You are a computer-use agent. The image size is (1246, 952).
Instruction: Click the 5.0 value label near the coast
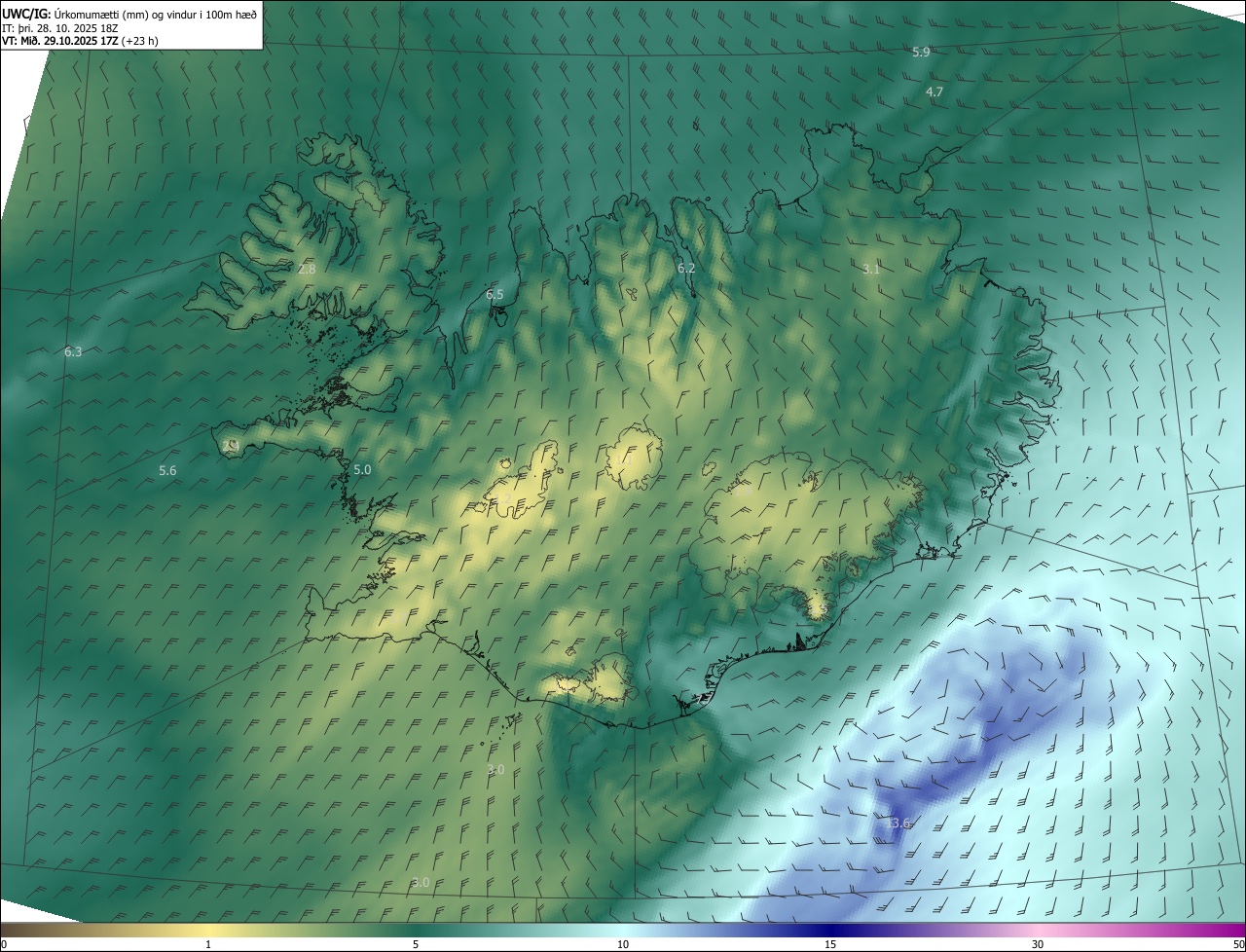(362, 469)
